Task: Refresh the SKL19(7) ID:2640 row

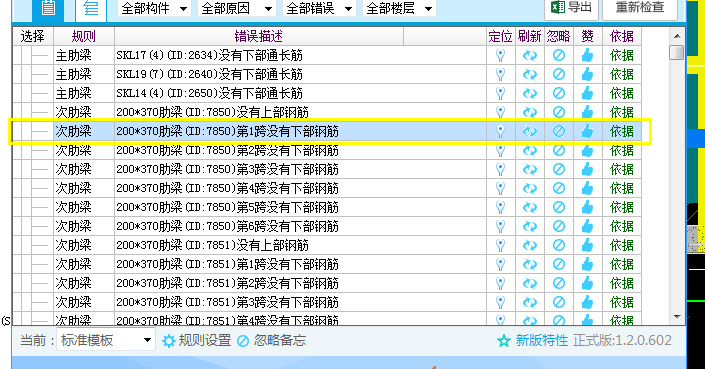Action: click(x=530, y=74)
